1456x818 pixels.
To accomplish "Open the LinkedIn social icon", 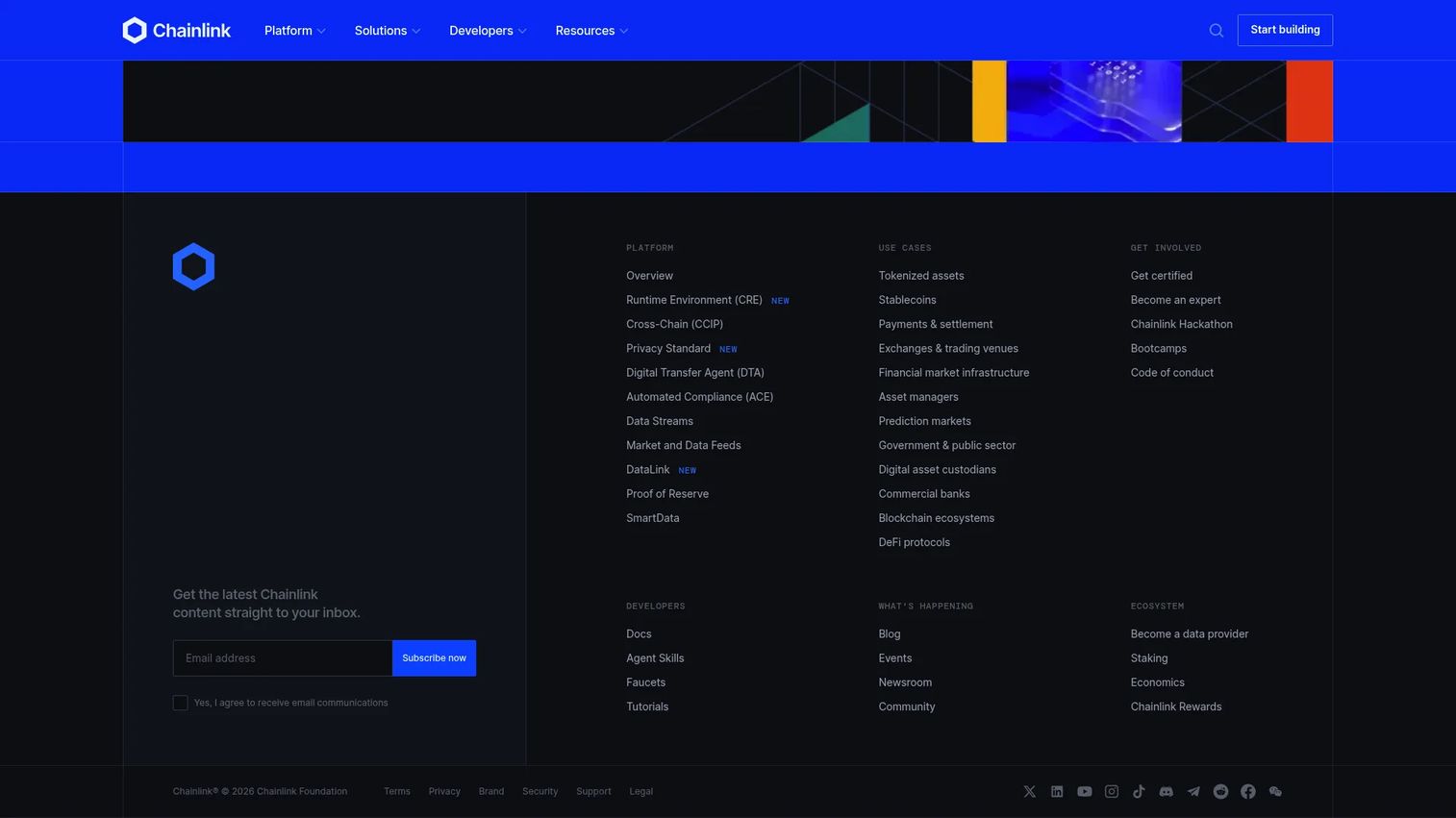I will click(x=1057, y=791).
